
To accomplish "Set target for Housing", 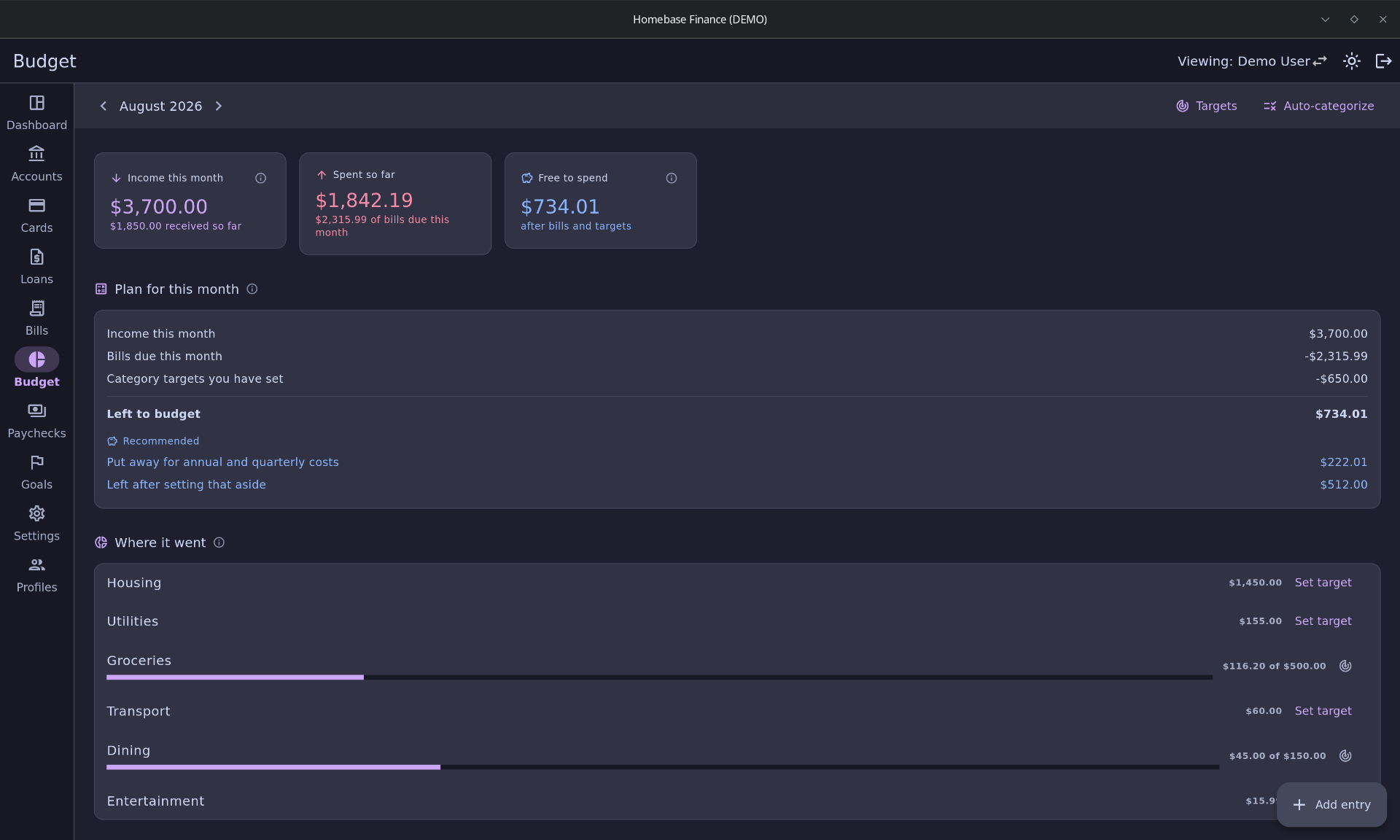I will click(x=1323, y=583).
